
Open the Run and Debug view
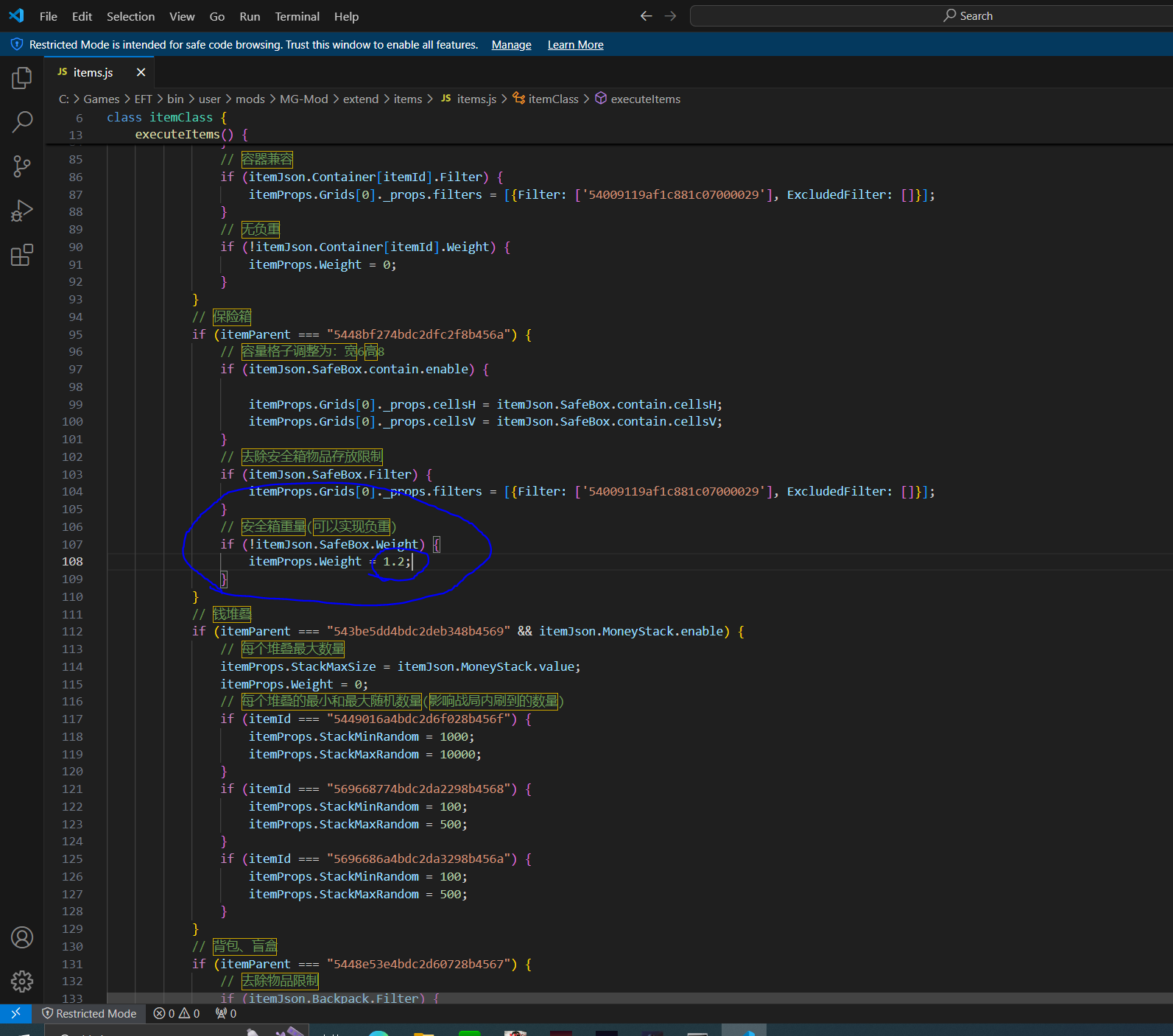(22, 211)
